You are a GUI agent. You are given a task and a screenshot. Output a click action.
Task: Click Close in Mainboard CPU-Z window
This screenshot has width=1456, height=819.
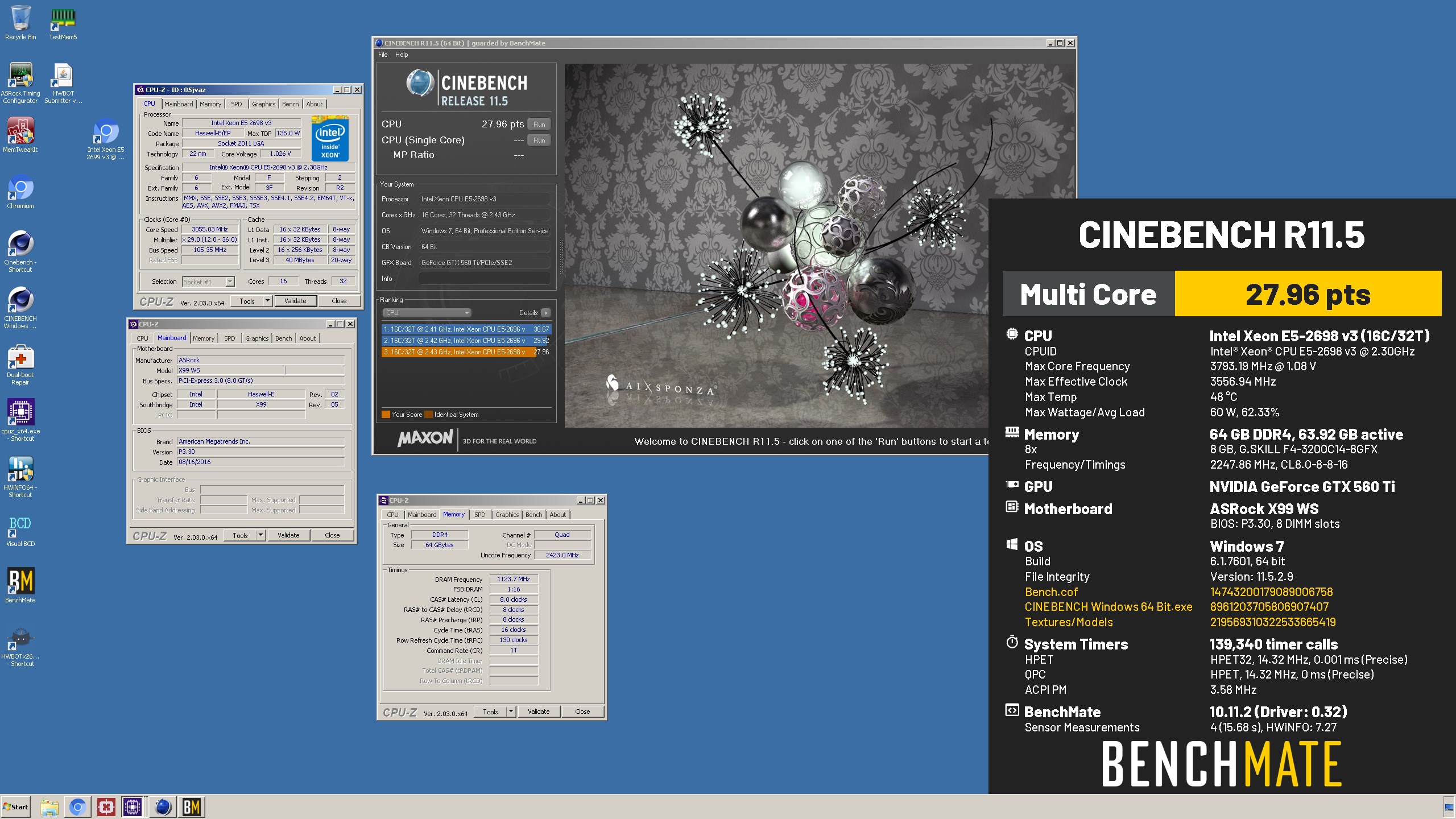tap(332, 536)
